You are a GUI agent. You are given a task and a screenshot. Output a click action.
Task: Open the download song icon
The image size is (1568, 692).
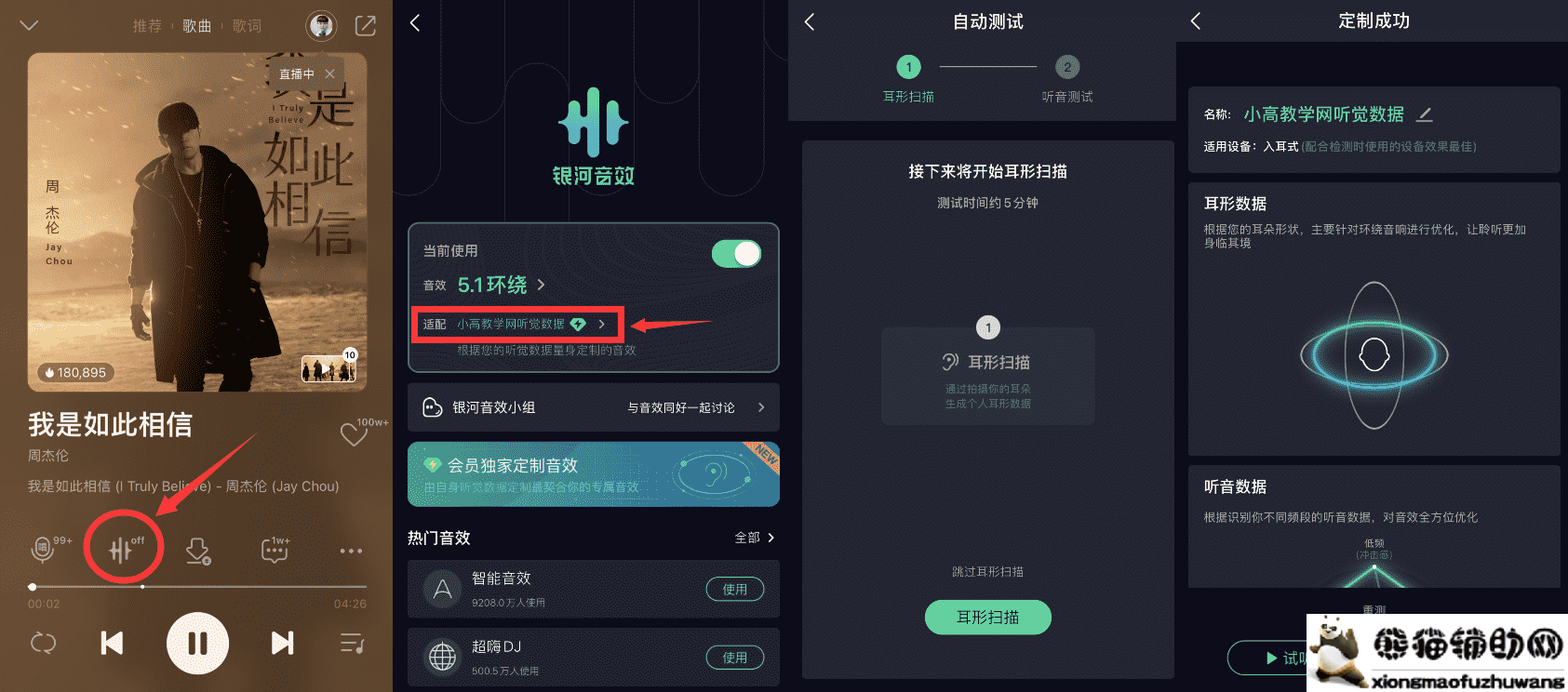(197, 551)
